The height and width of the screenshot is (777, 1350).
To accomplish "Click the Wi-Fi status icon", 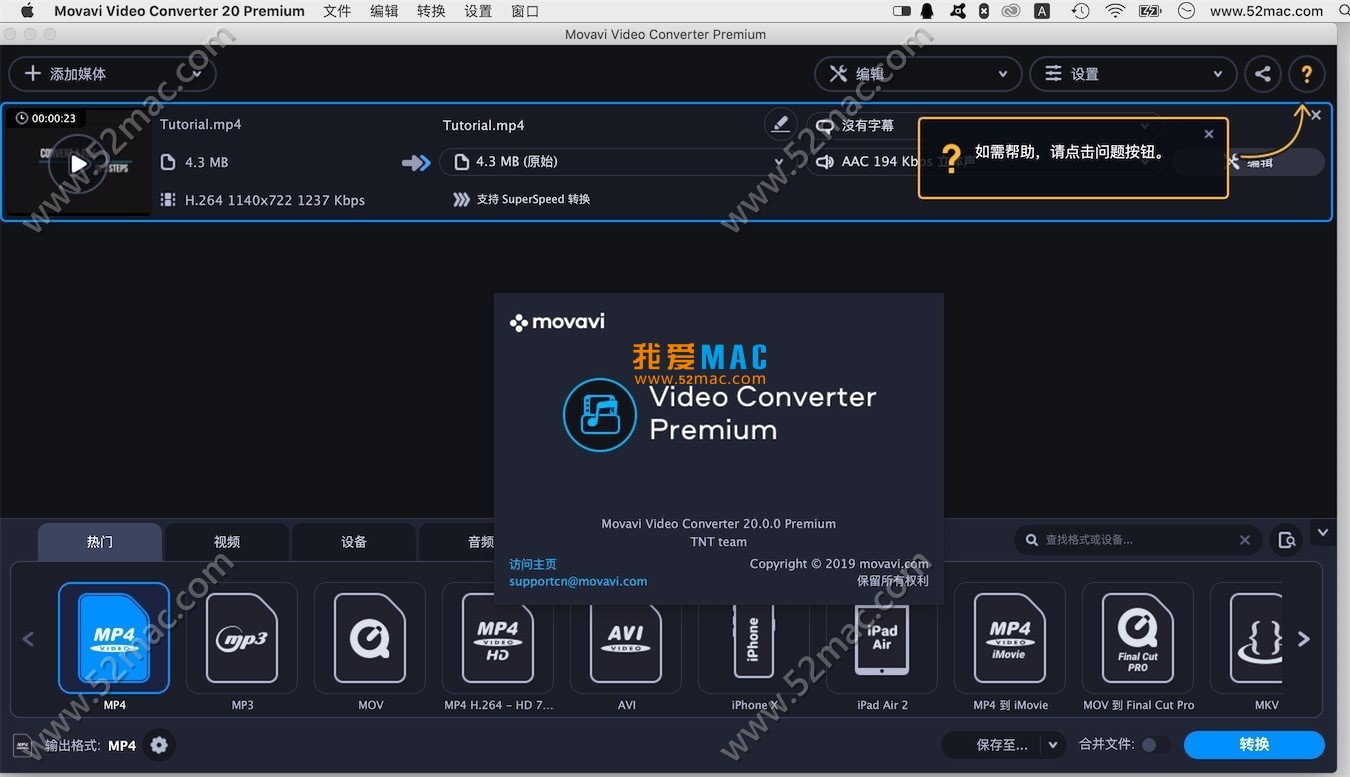I will pos(1115,11).
